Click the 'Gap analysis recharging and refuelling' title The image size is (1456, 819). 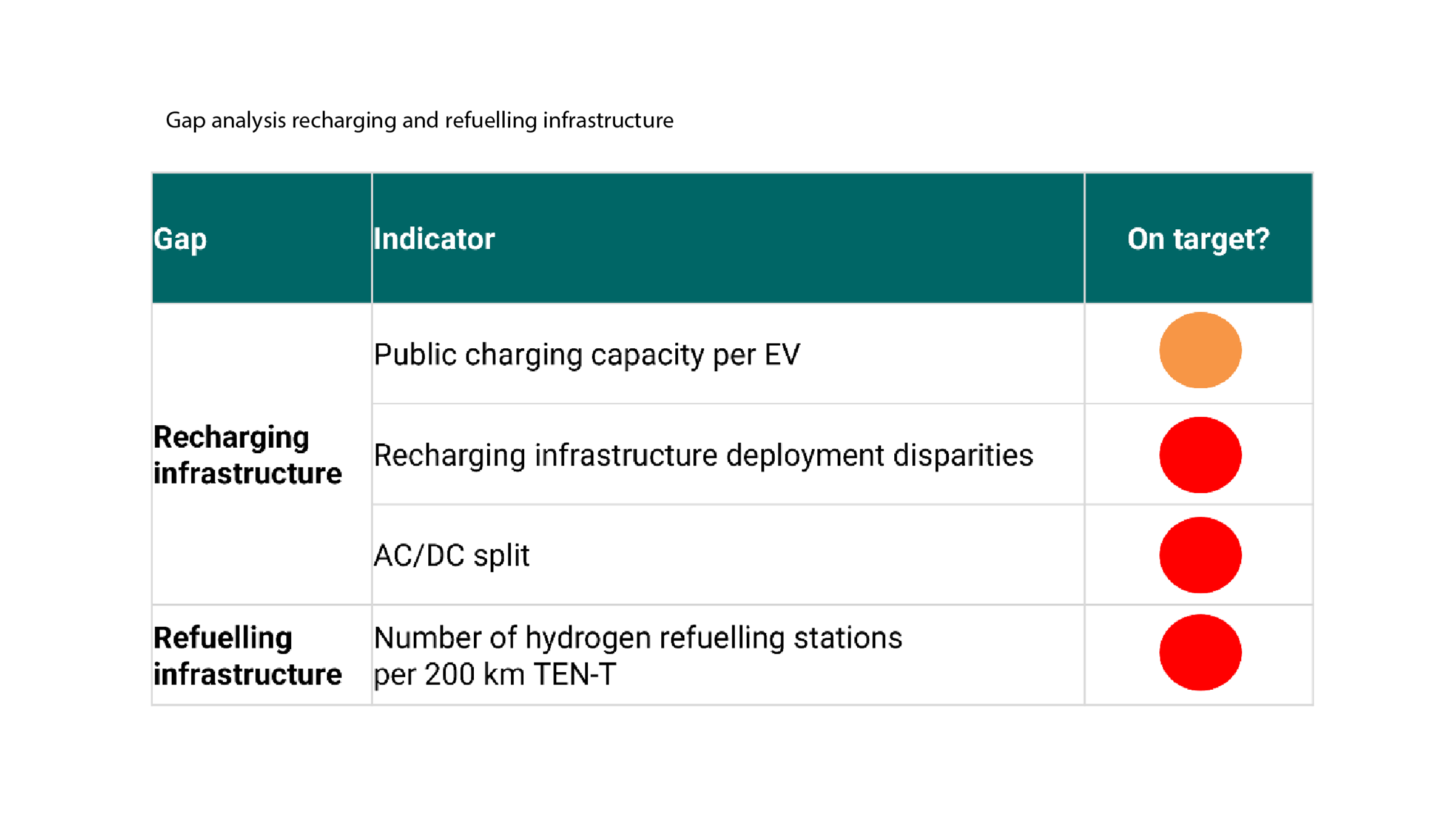419,120
